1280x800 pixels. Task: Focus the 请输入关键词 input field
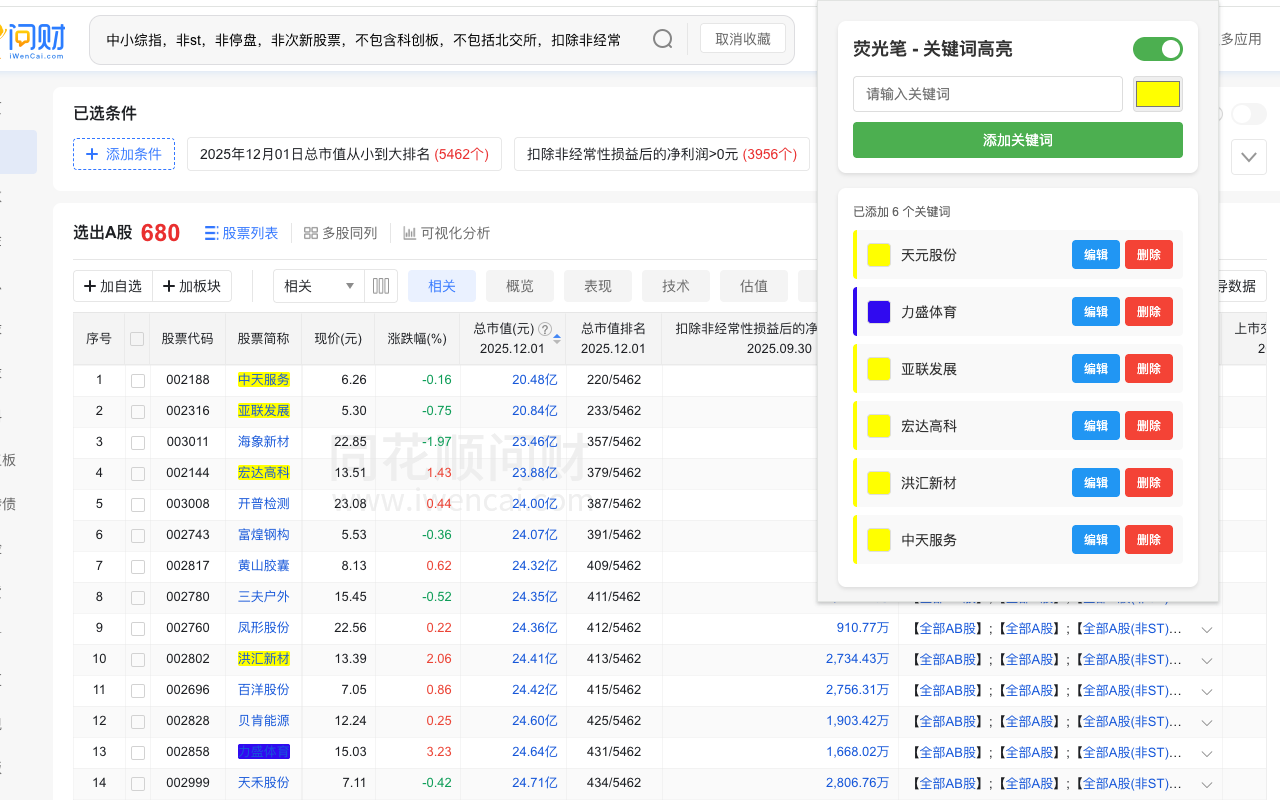(988, 94)
